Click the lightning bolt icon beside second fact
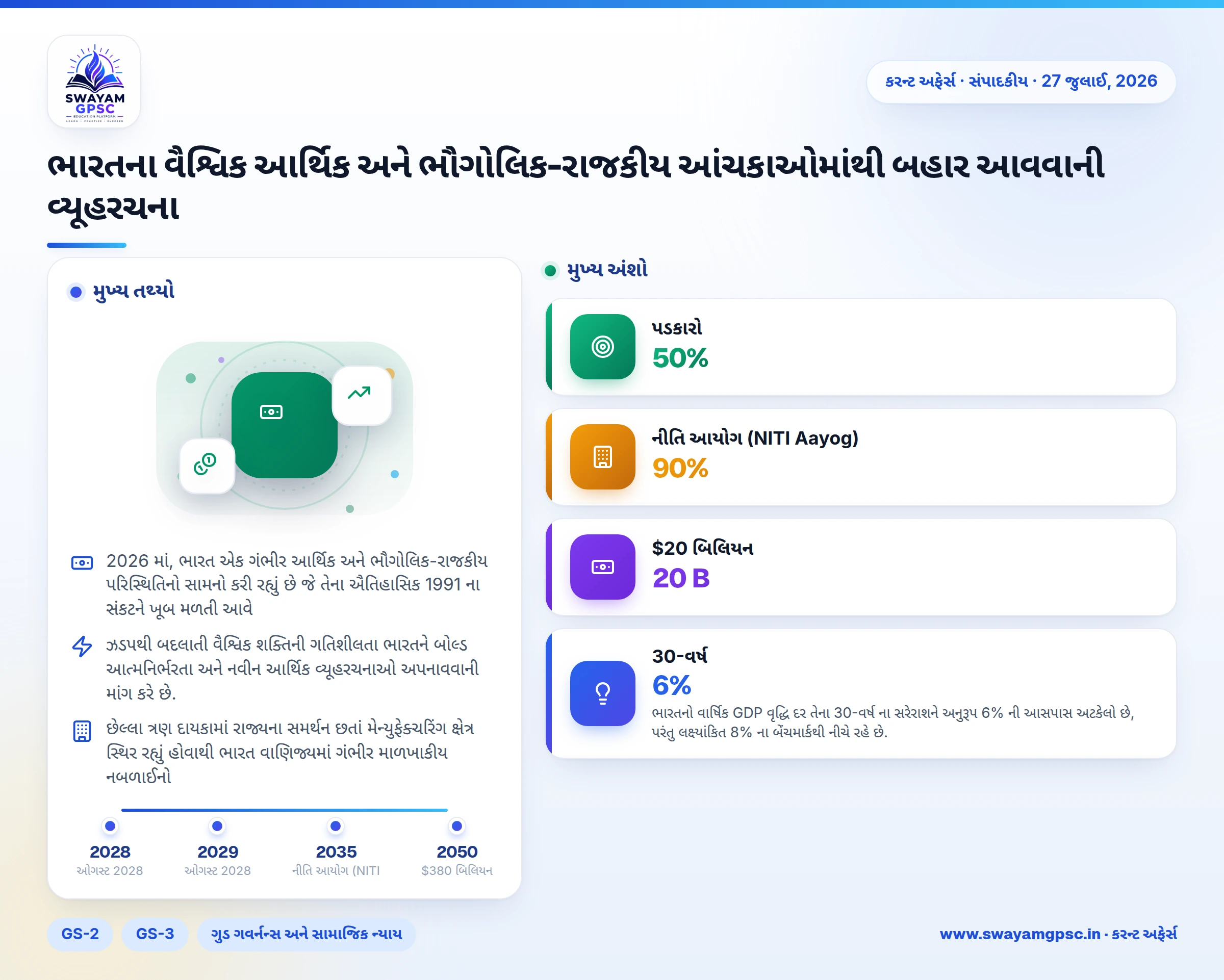 pyautogui.click(x=82, y=647)
